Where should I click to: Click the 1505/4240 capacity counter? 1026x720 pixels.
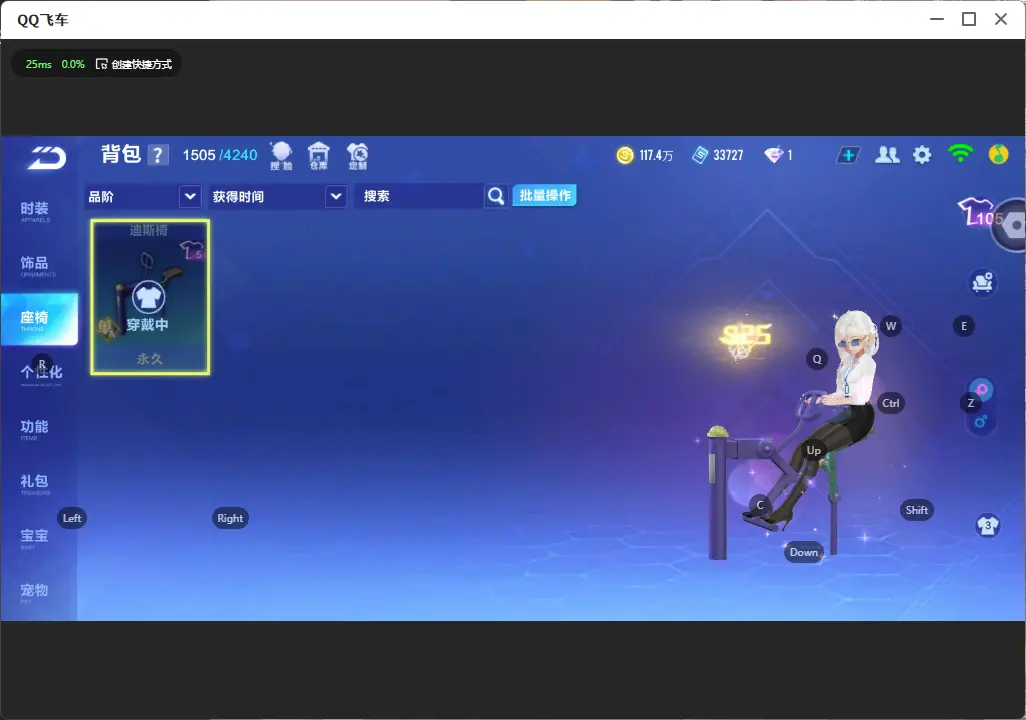[220, 155]
